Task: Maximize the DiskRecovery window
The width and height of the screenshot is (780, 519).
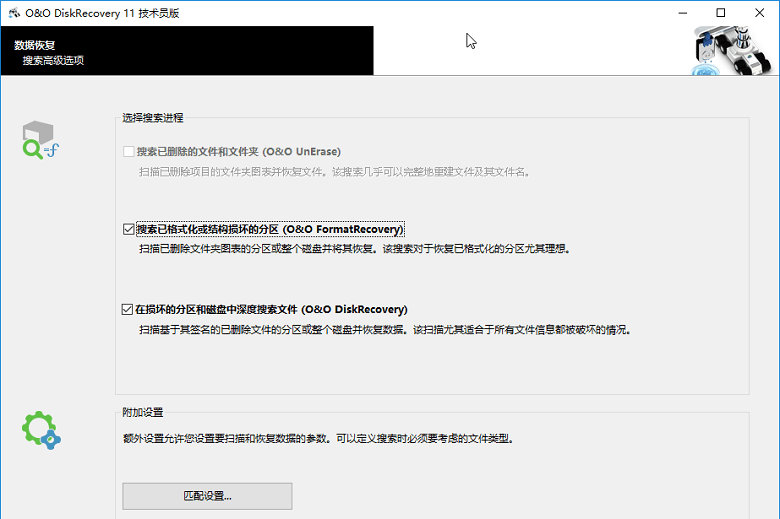Action: [720, 13]
